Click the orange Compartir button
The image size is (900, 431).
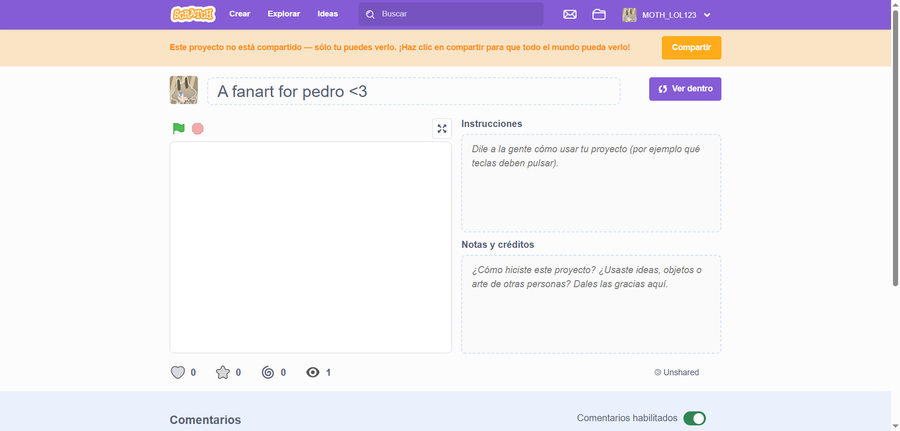[x=691, y=48]
